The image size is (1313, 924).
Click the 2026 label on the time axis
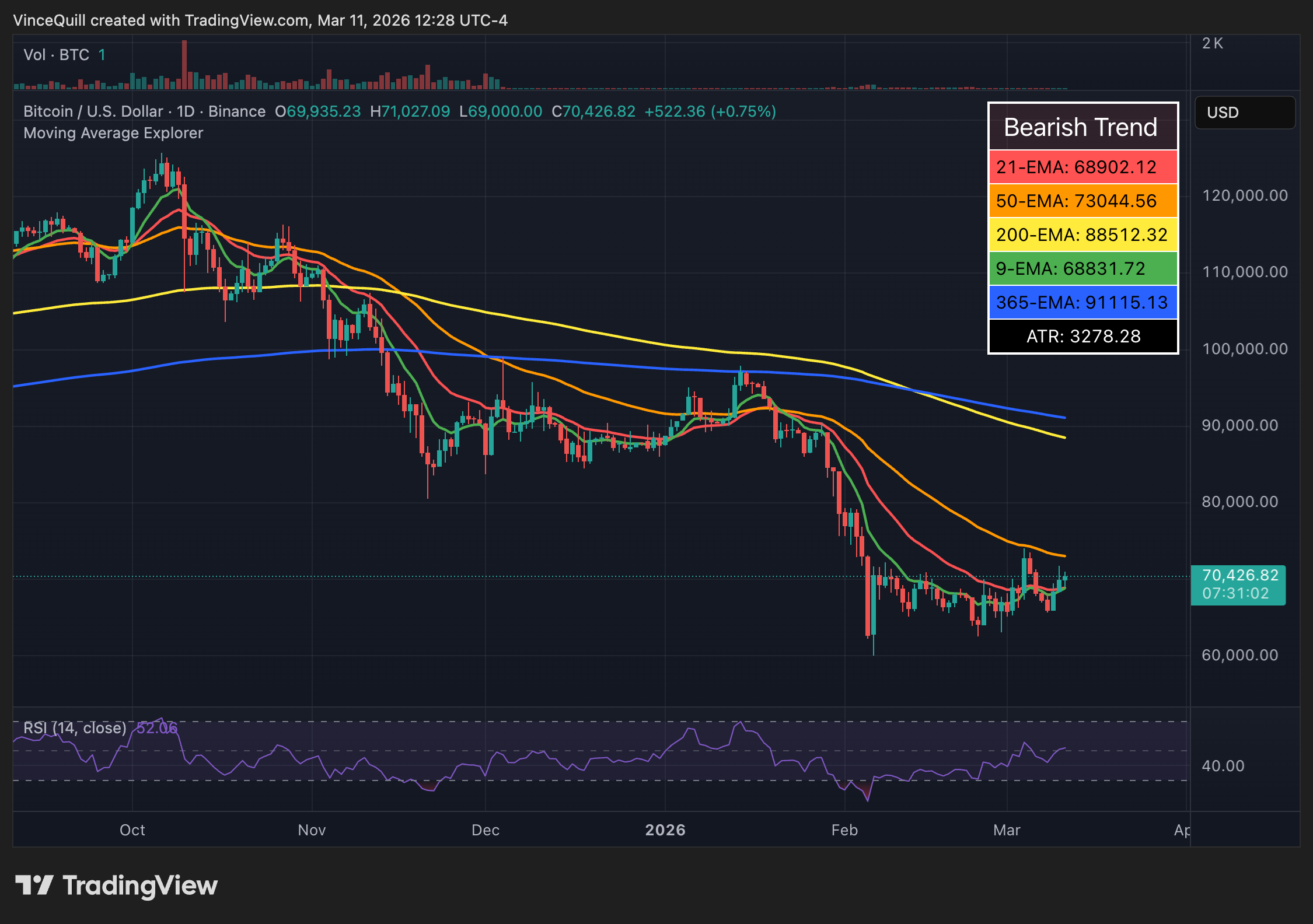click(x=665, y=829)
